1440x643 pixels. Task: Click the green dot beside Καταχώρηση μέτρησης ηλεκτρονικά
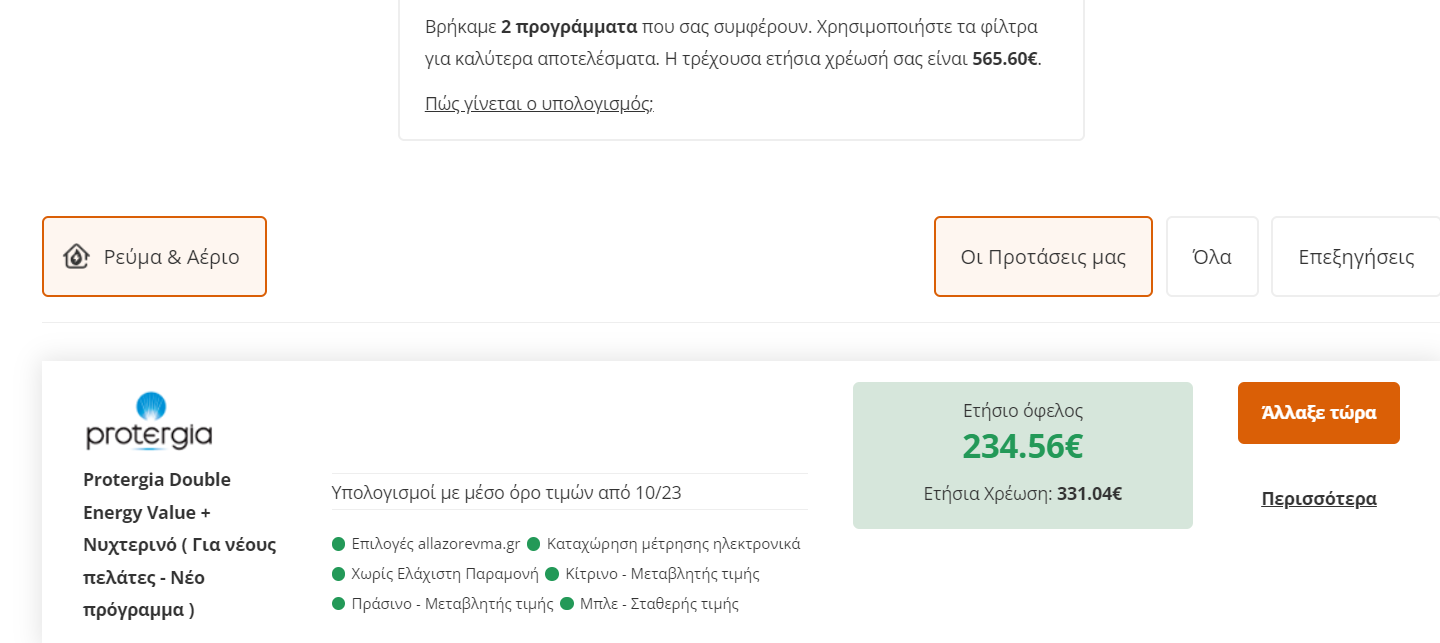[x=533, y=544]
